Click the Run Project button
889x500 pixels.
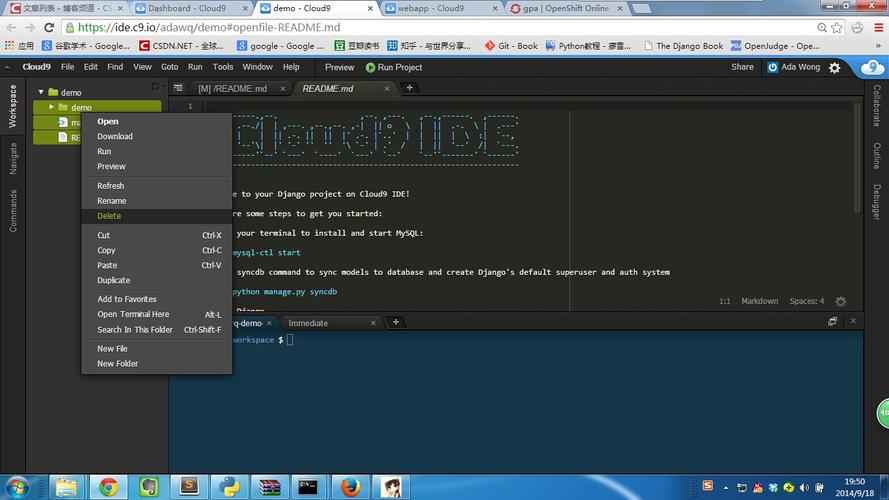point(394,67)
